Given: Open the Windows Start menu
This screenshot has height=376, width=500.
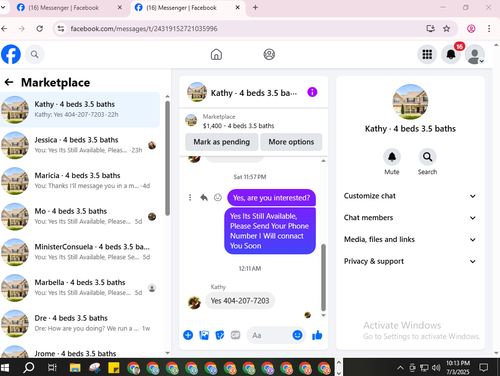Looking at the screenshot, I should (x=5, y=368).
